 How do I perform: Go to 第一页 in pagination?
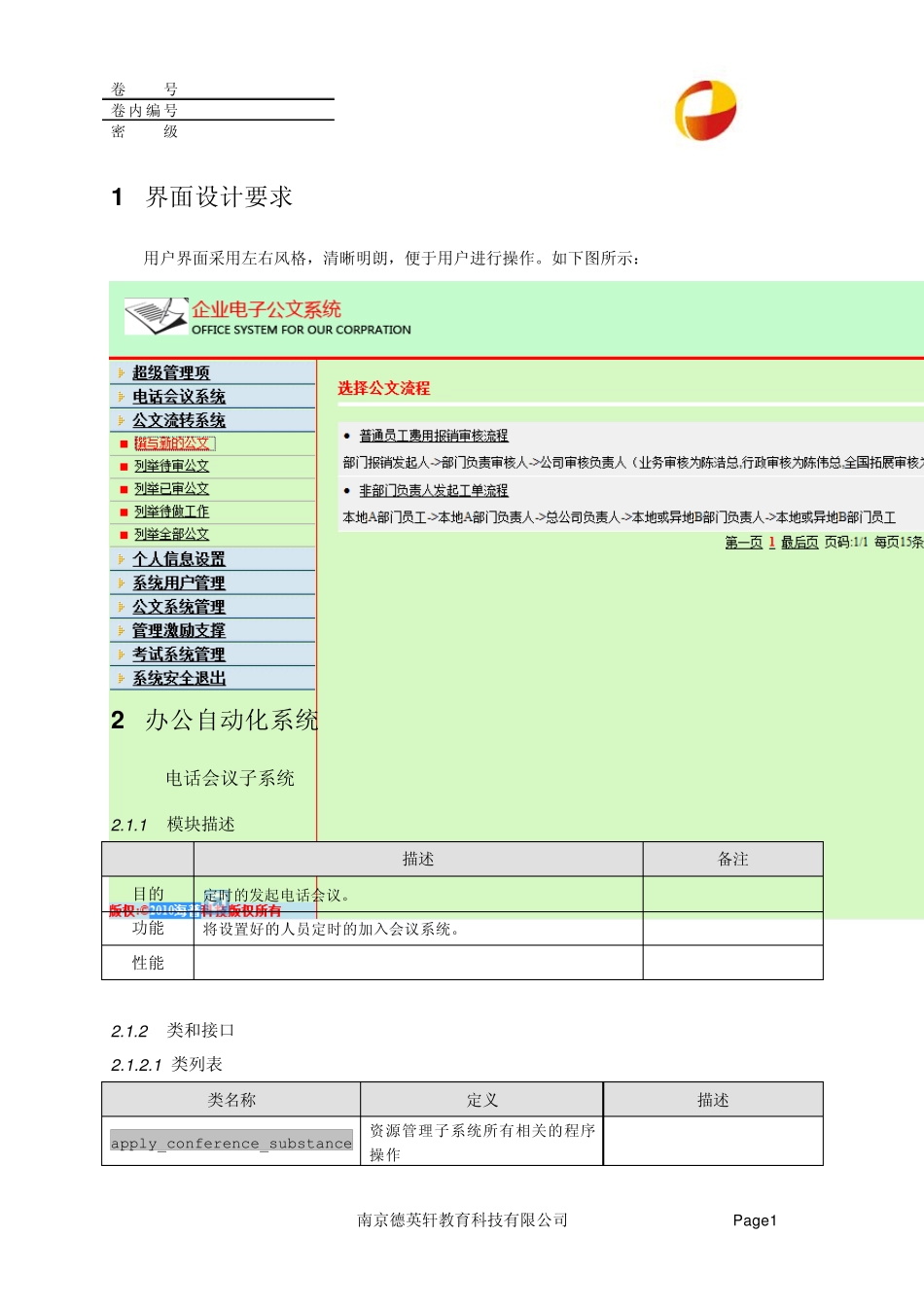(744, 543)
